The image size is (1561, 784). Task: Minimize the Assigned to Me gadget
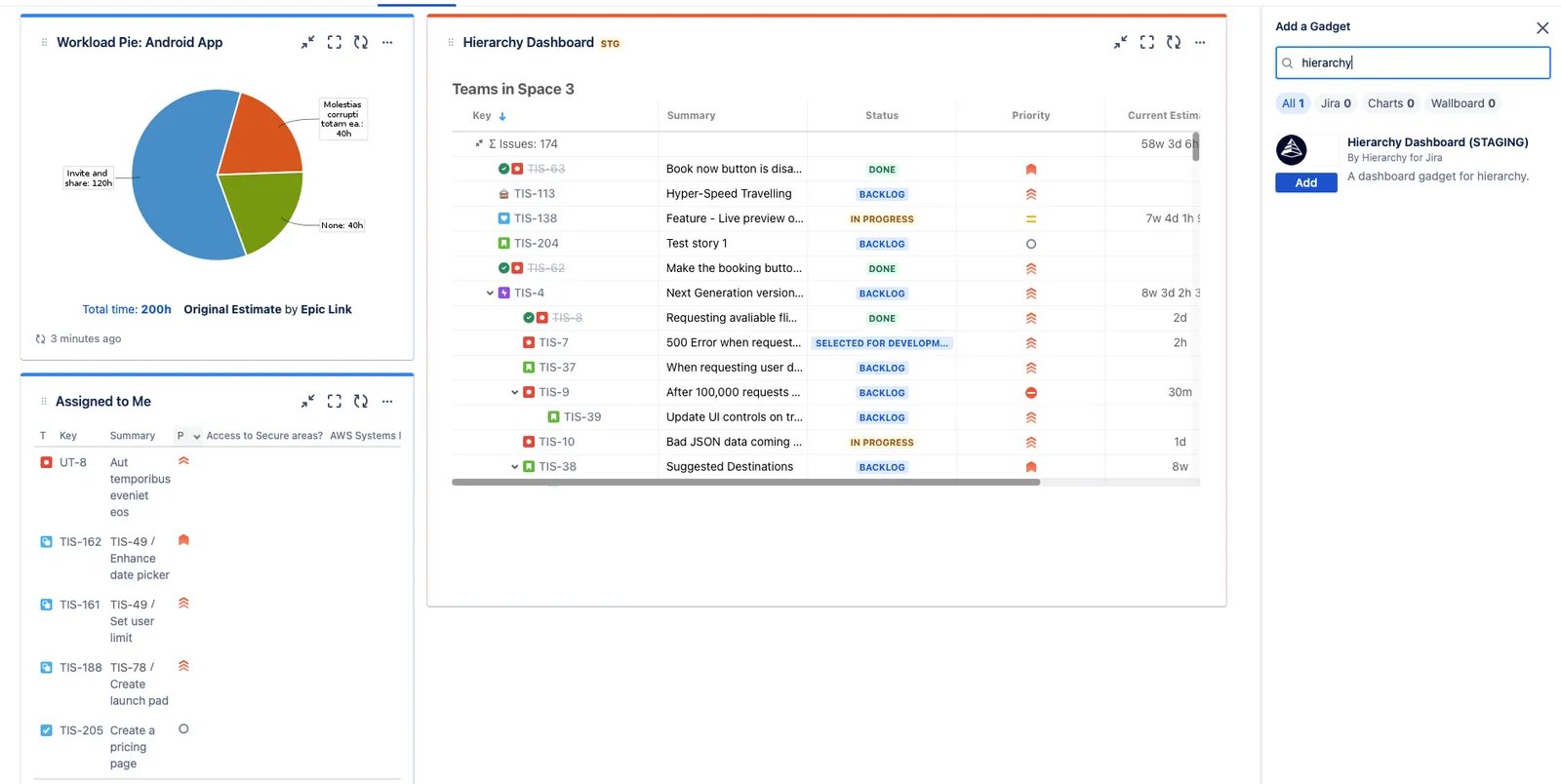[307, 401]
